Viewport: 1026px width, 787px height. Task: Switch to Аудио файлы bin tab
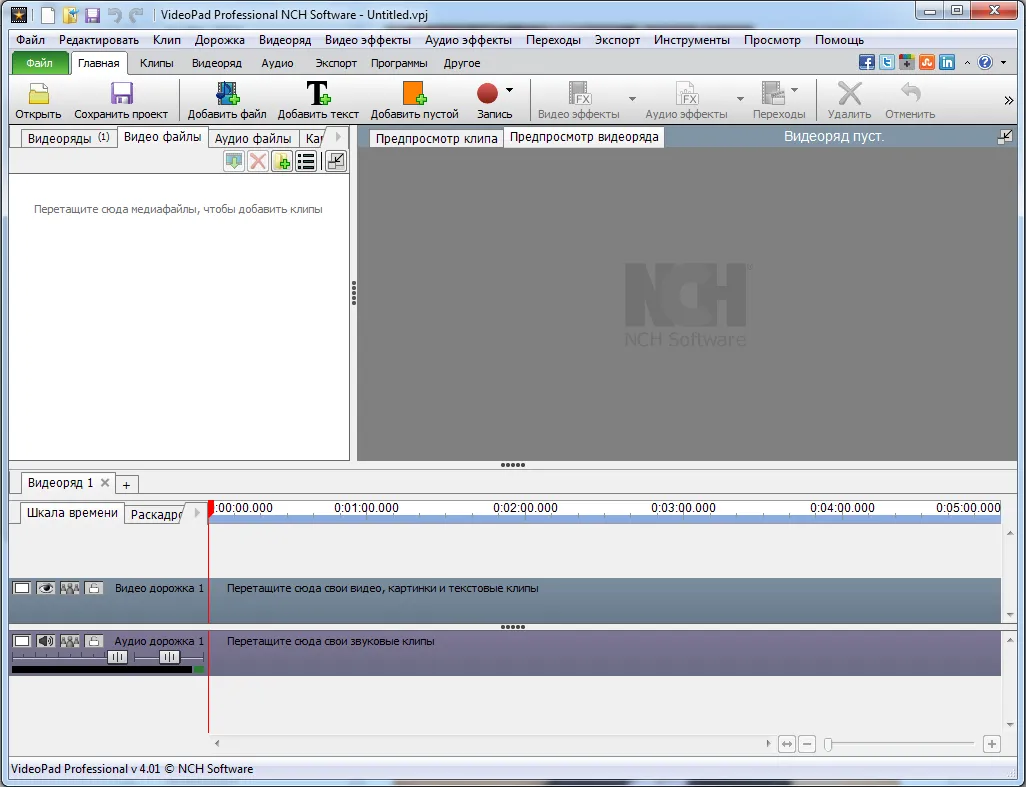(253, 139)
